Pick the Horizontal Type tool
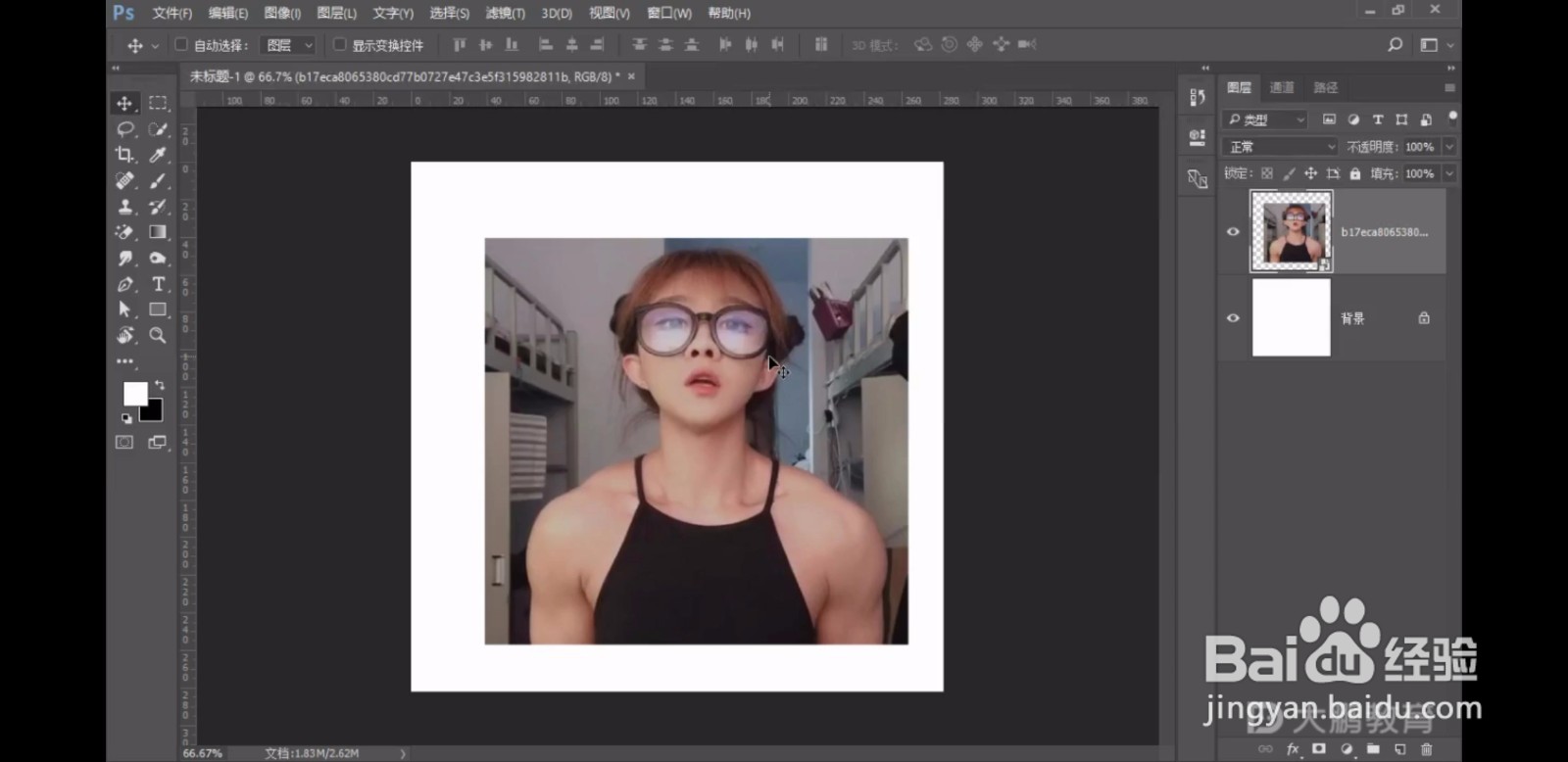 [x=158, y=284]
